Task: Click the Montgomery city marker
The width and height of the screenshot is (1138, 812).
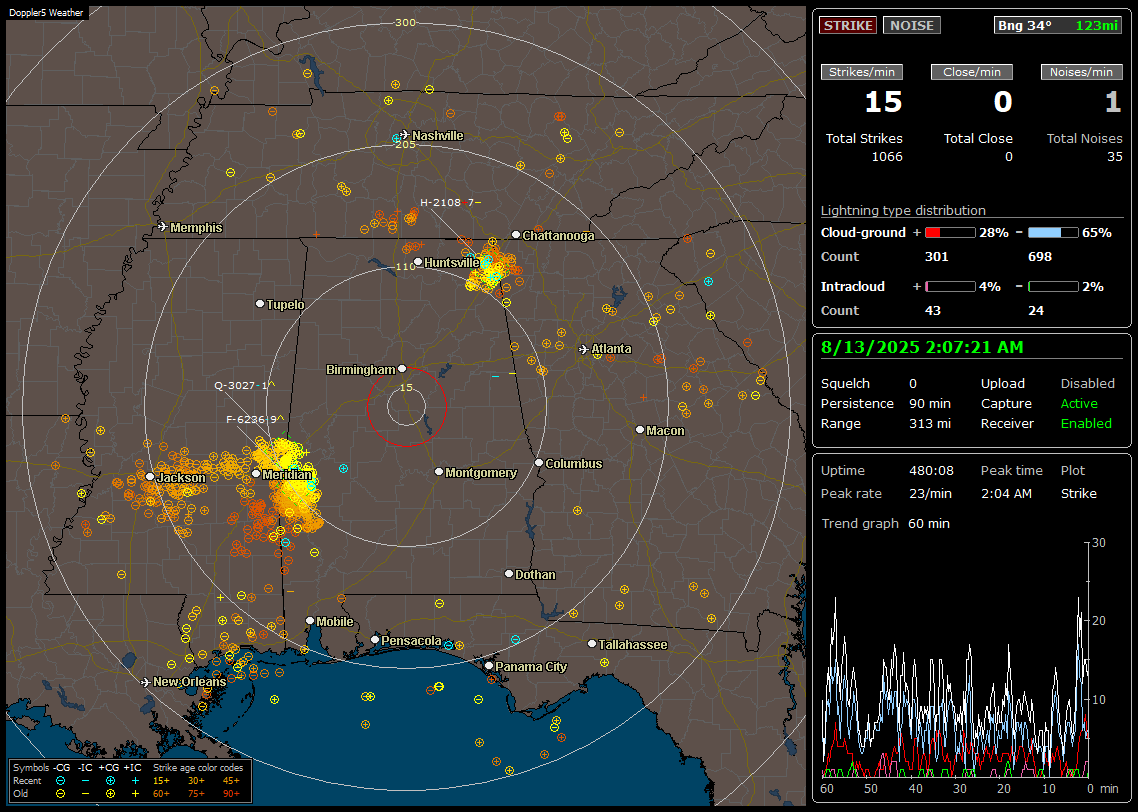Action: 439,472
